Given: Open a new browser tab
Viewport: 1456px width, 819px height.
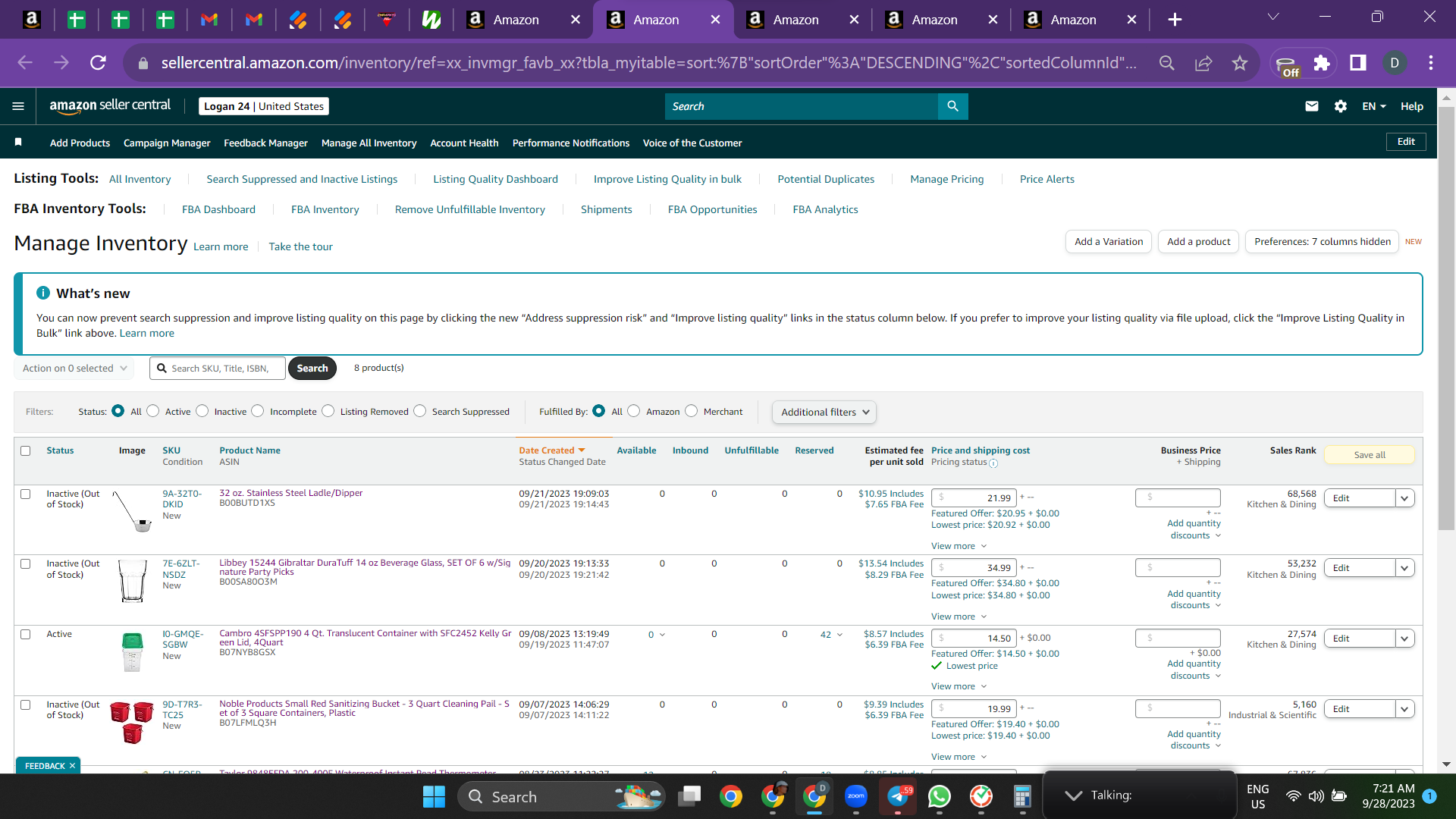Looking at the screenshot, I should point(1175,20).
